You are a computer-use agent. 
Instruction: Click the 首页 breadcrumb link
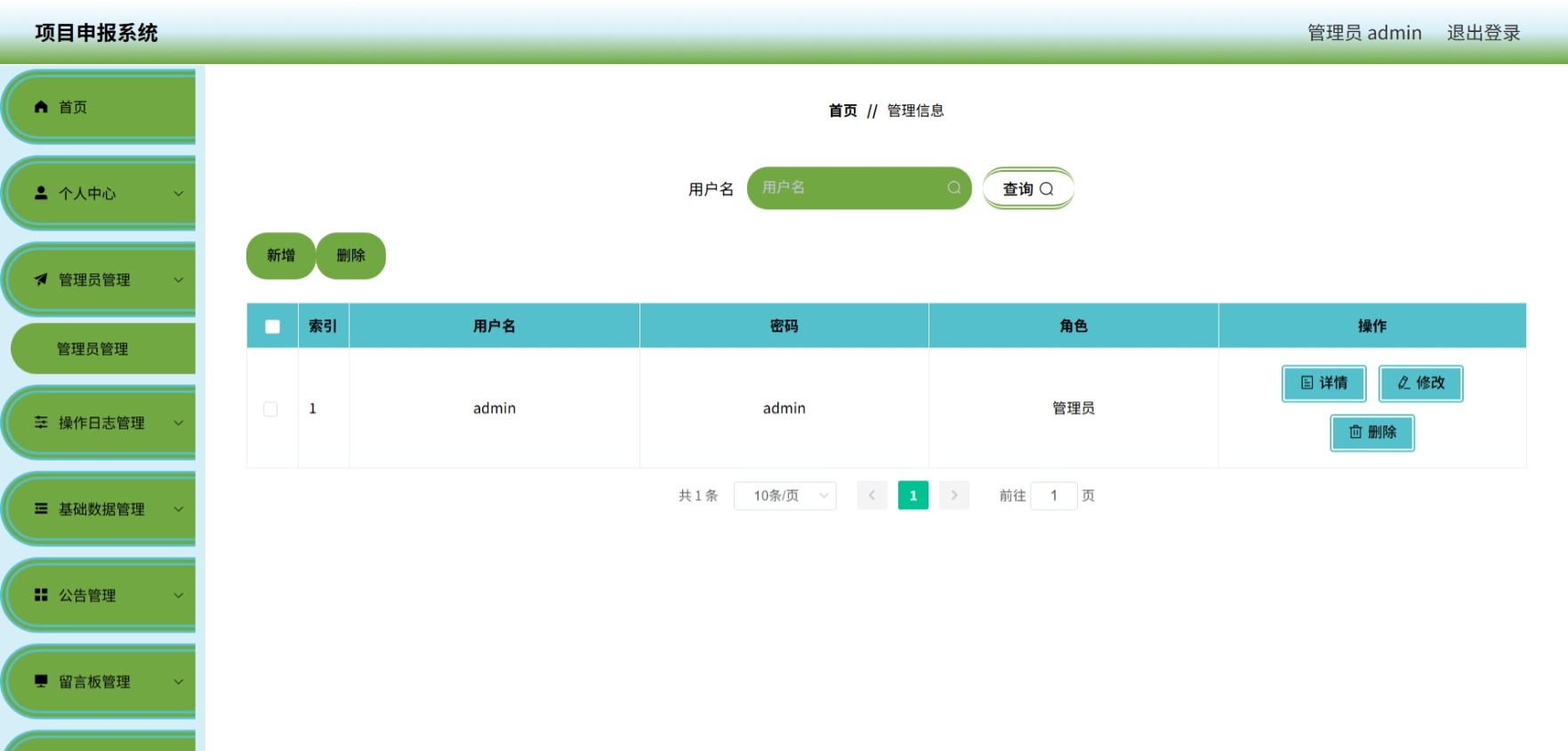843,110
